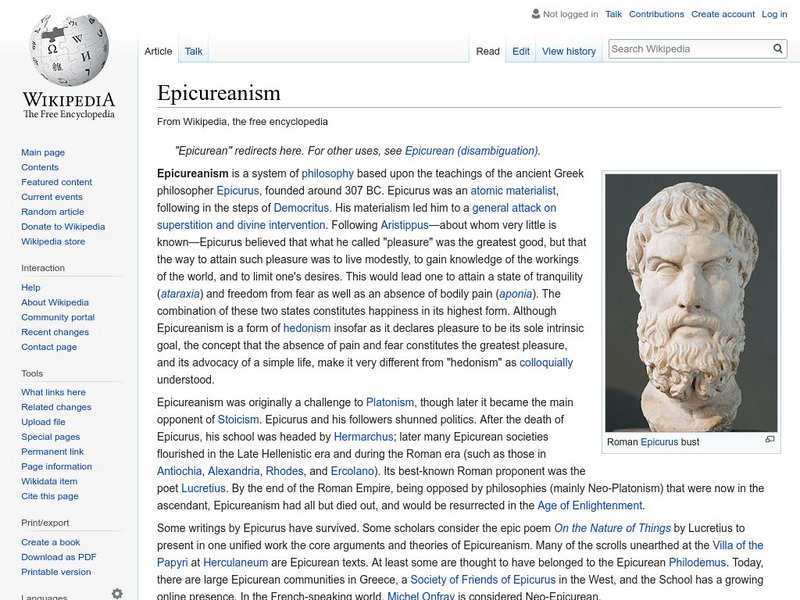This screenshot has height=600, width=800.
Task: Open the Edit tab
Action: click(x=521, y=51)
